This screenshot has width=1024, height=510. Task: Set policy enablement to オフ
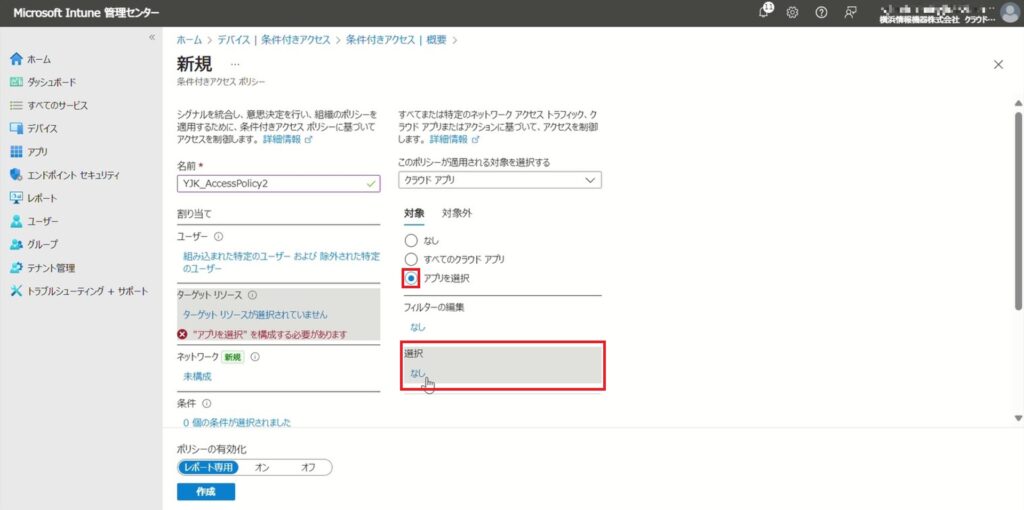click(x=308, y=468)
